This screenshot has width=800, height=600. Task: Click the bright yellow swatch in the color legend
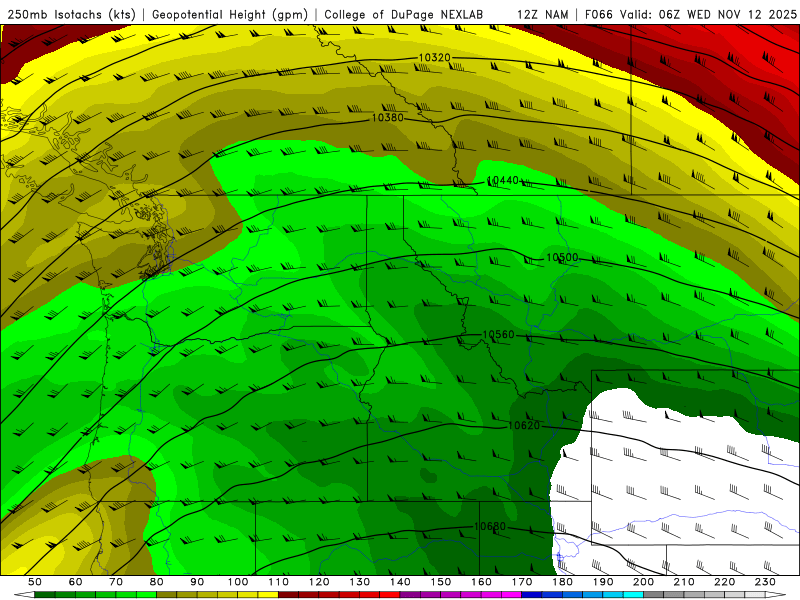268,594
